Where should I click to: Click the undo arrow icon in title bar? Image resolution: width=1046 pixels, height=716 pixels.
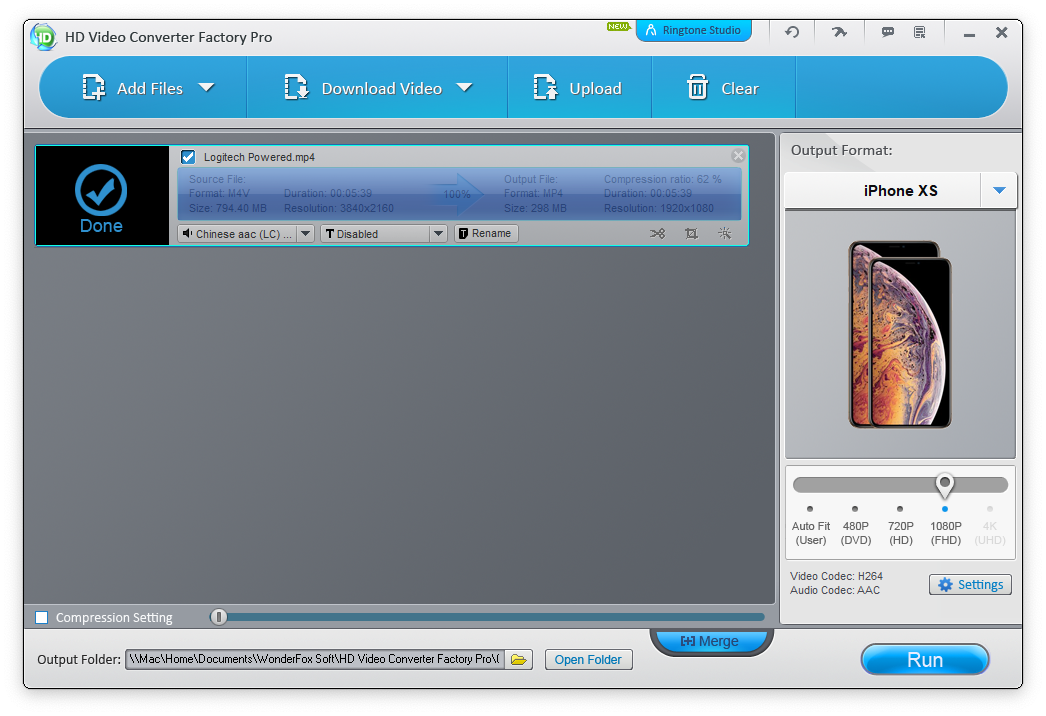(792, 32)
